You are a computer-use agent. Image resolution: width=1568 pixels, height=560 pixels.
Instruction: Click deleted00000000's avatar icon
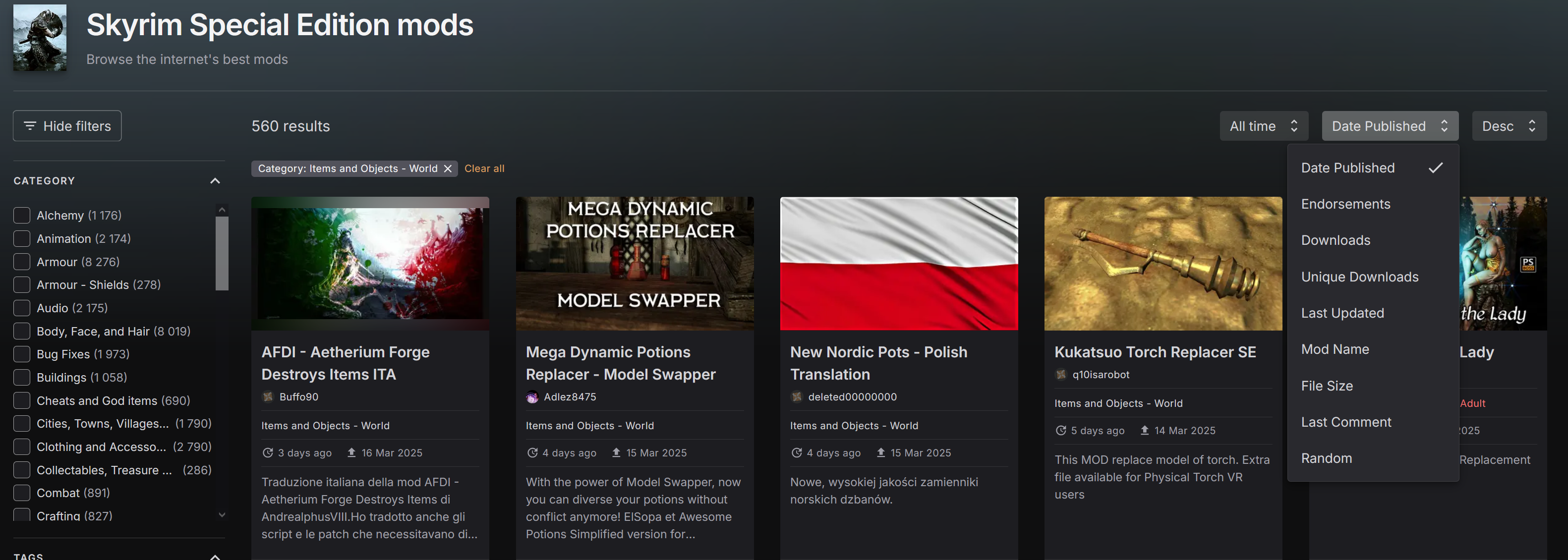pyautogui.click(x=796, y=397)
